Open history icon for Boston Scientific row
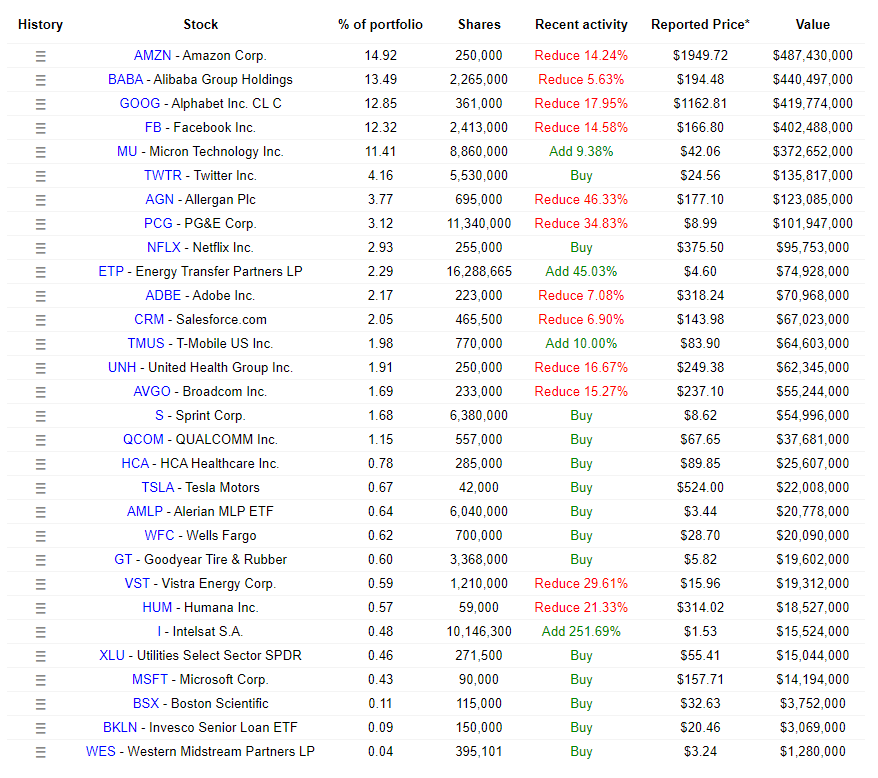Screen dimensions: 878x778 [40, 705]
